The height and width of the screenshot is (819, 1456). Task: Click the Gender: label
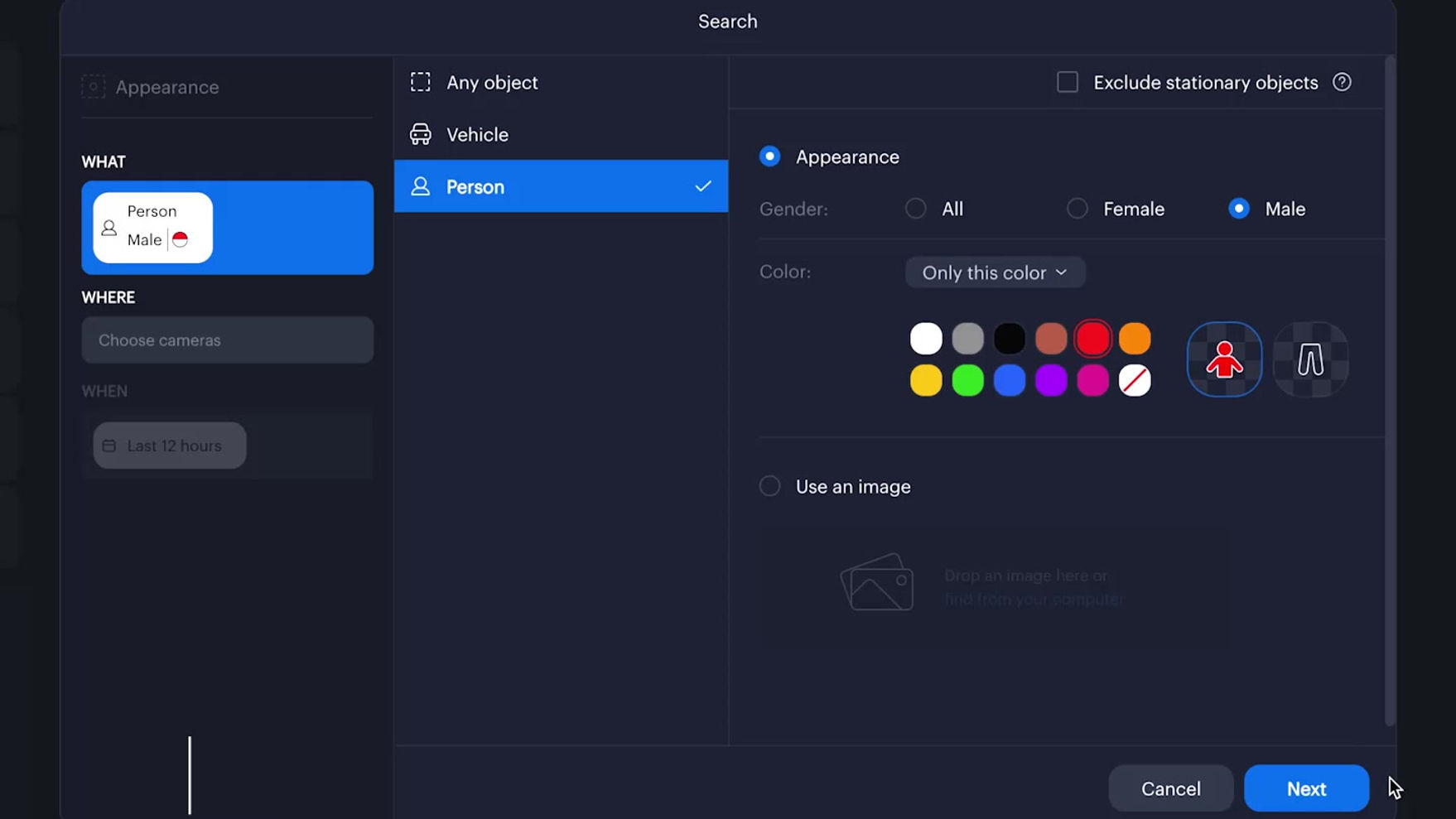[x=793, y=209]
